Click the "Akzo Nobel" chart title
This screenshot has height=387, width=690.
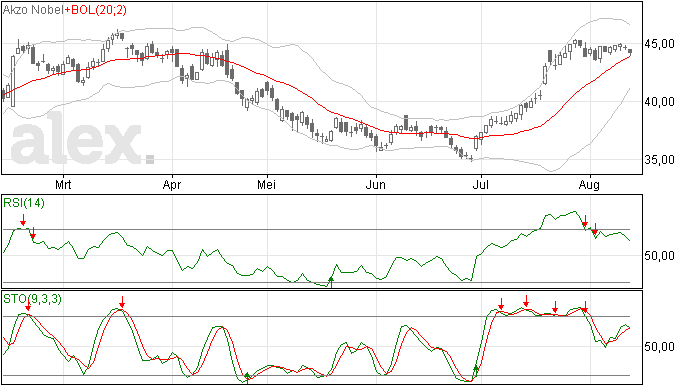click(x=33, y=10)
